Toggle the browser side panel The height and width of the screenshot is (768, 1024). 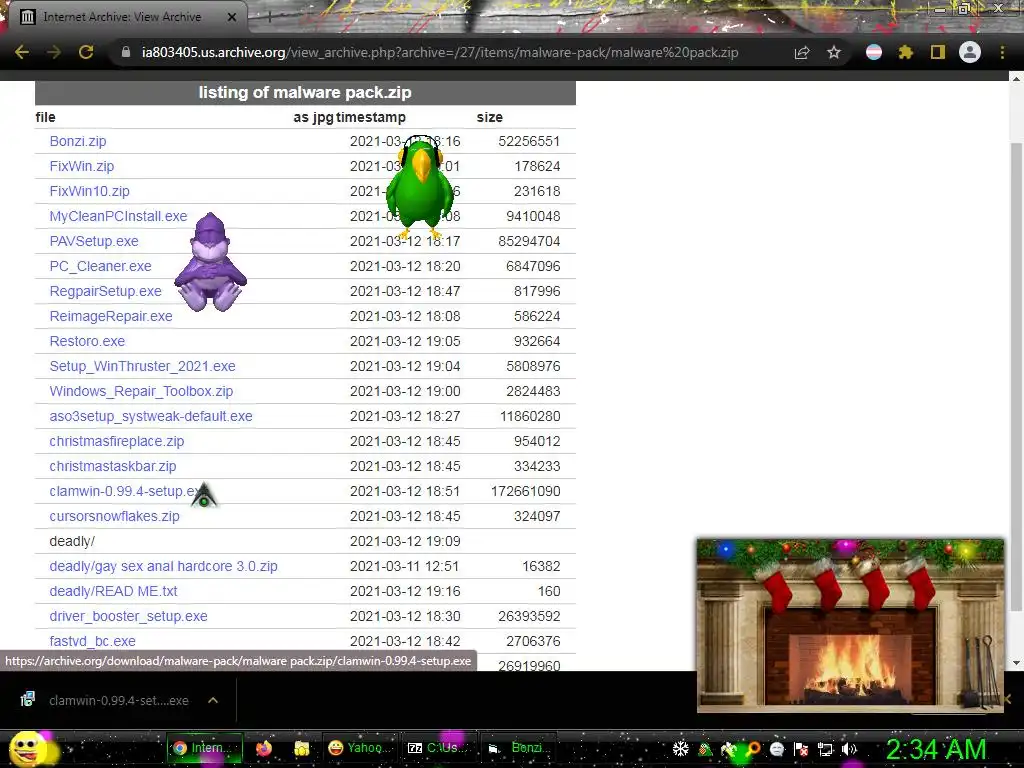coord(938,52)
